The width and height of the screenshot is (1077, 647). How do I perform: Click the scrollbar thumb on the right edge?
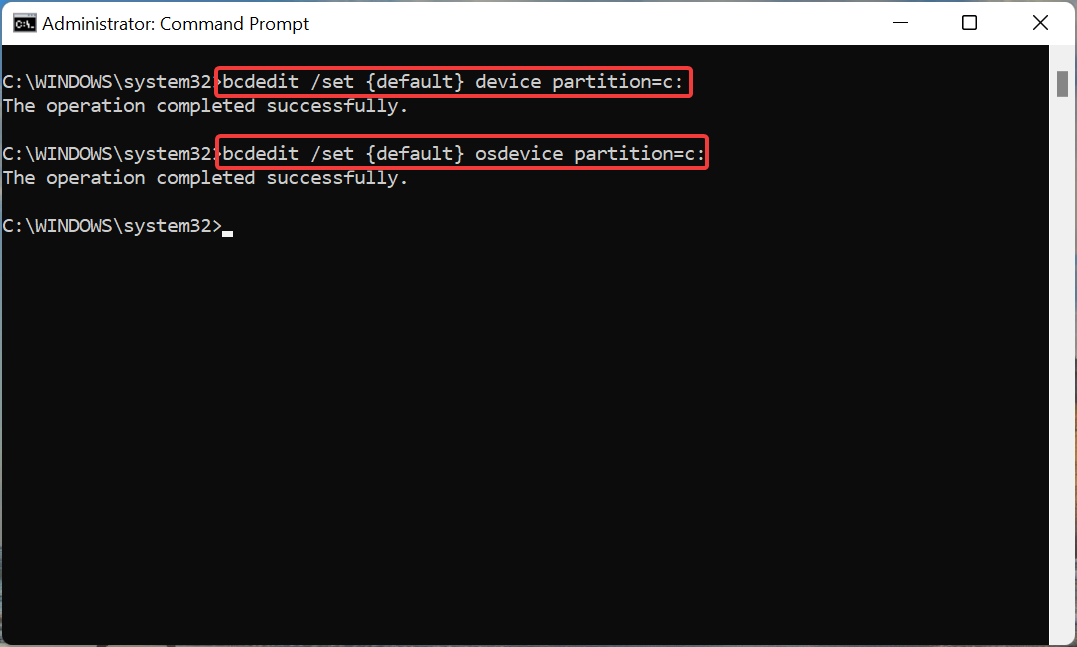(x=1062, y=84)
